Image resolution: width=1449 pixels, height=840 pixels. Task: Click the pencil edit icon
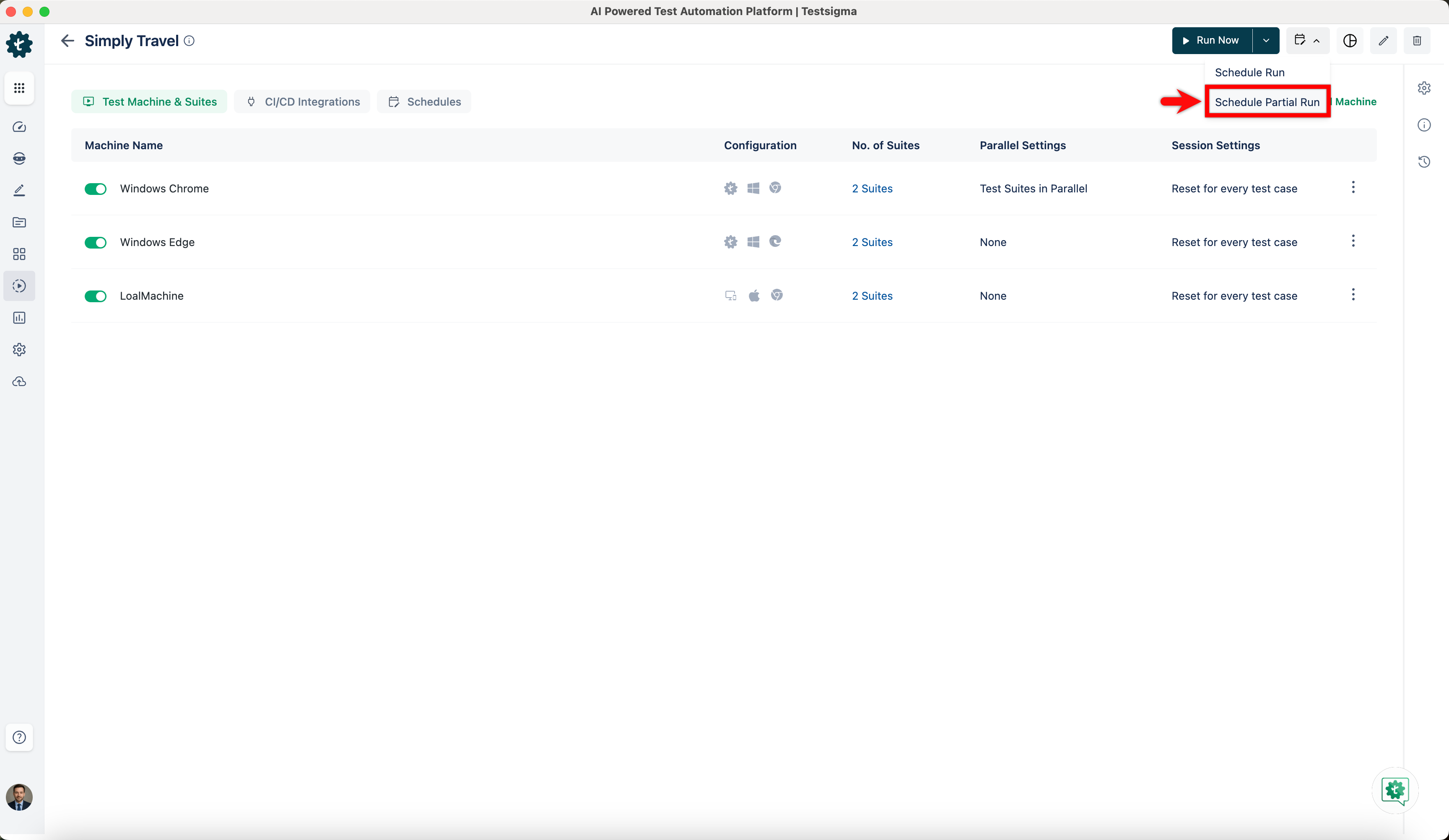[x=1383, y=41]
